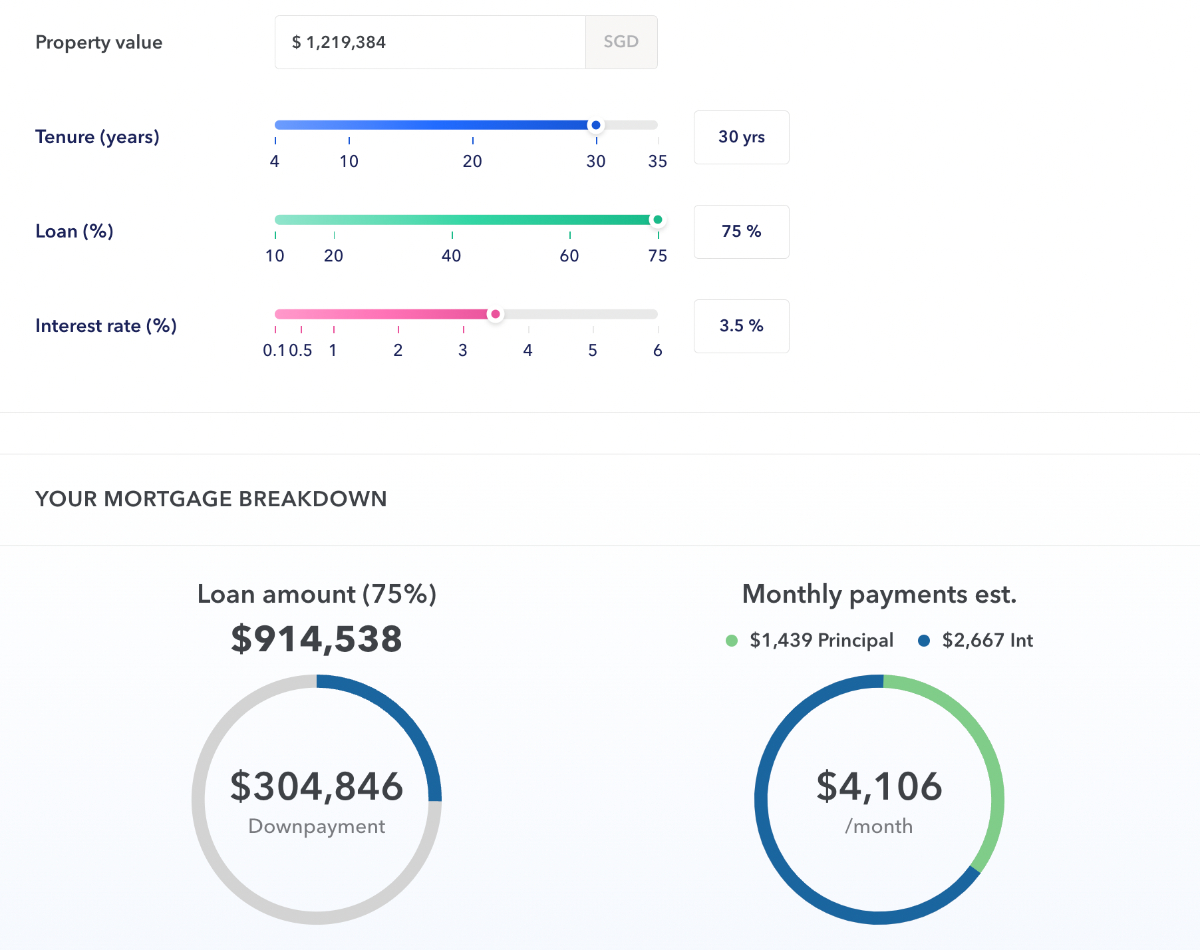Focus the 30 yrs tenure value box
Viewport: 1200px width, 950px height.
(x=742, y=137)
